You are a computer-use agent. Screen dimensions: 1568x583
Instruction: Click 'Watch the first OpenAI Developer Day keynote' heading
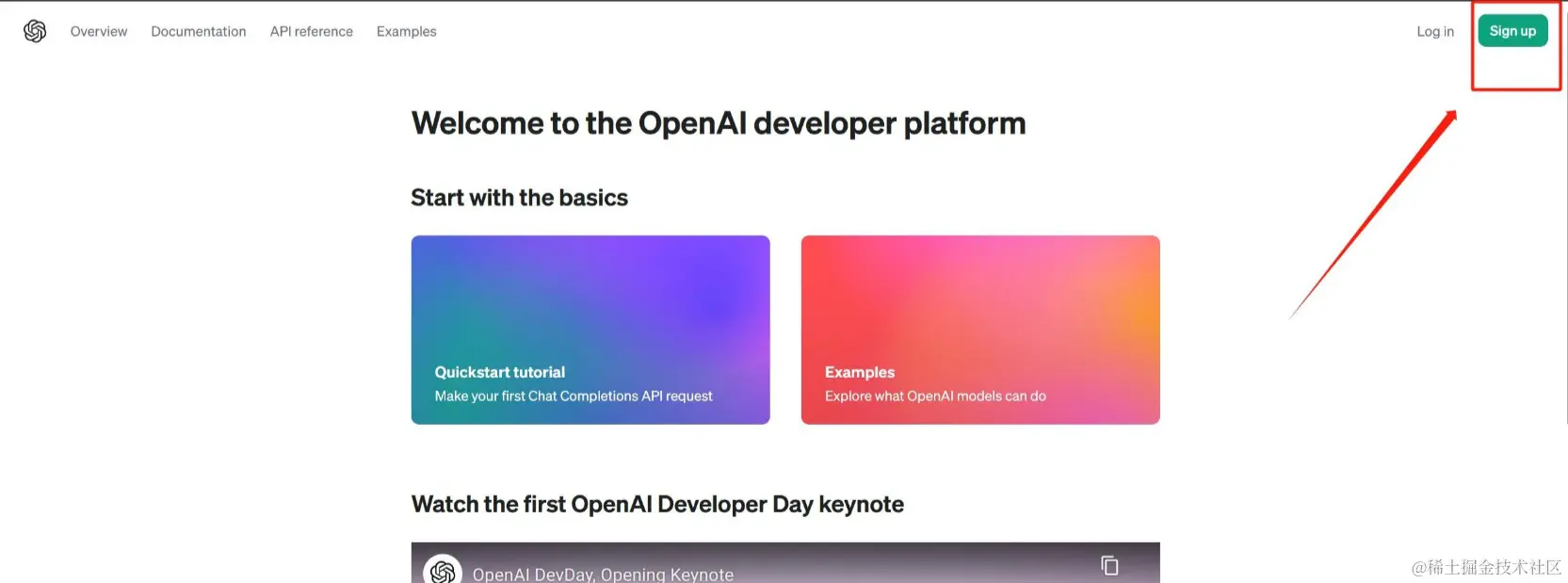pyautogui.click(x=657, y=505)
